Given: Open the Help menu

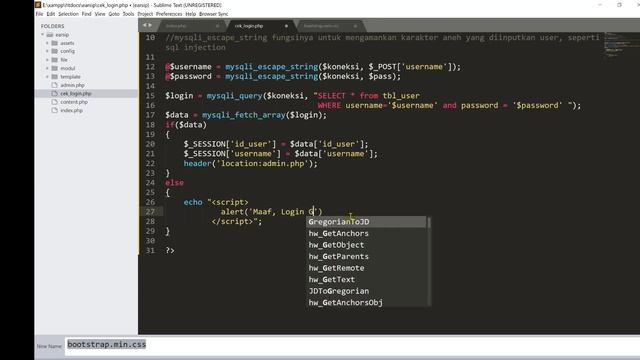Looking at the screenshot, I should [191, 14].
